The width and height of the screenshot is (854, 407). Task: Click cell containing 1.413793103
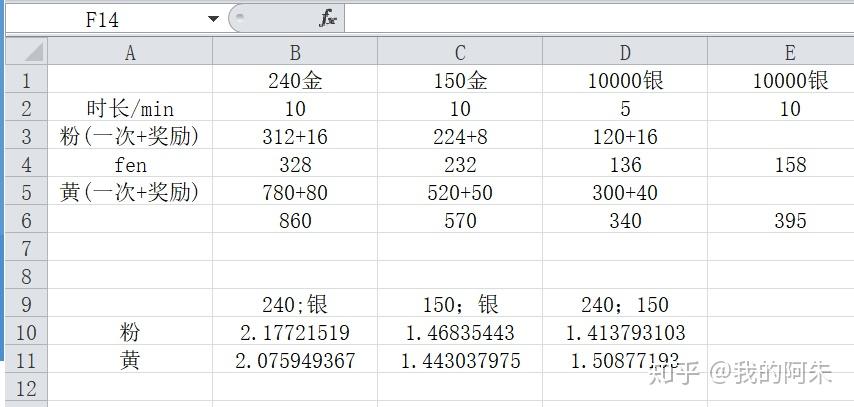coord(625,332)
